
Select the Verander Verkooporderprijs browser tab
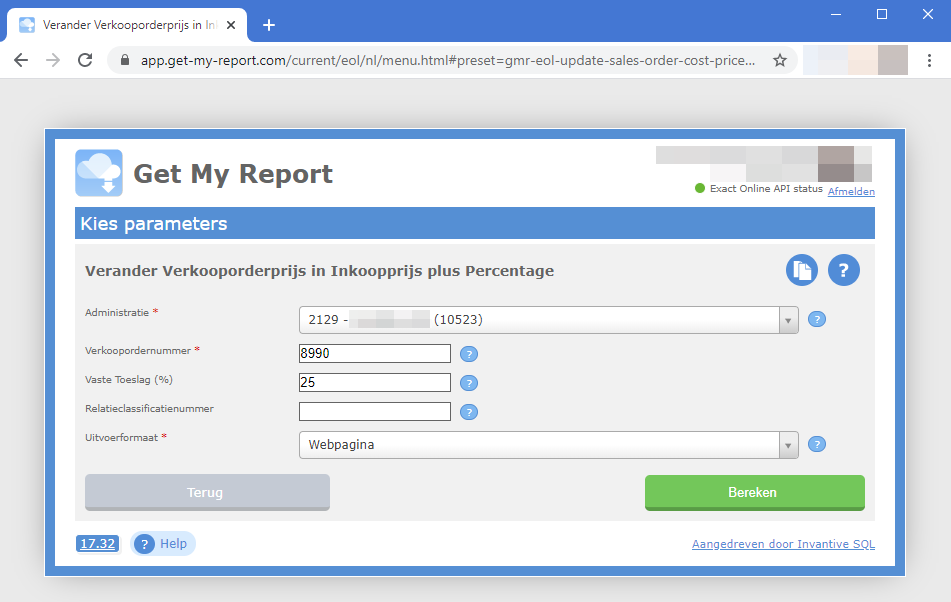tap(127, 25)
